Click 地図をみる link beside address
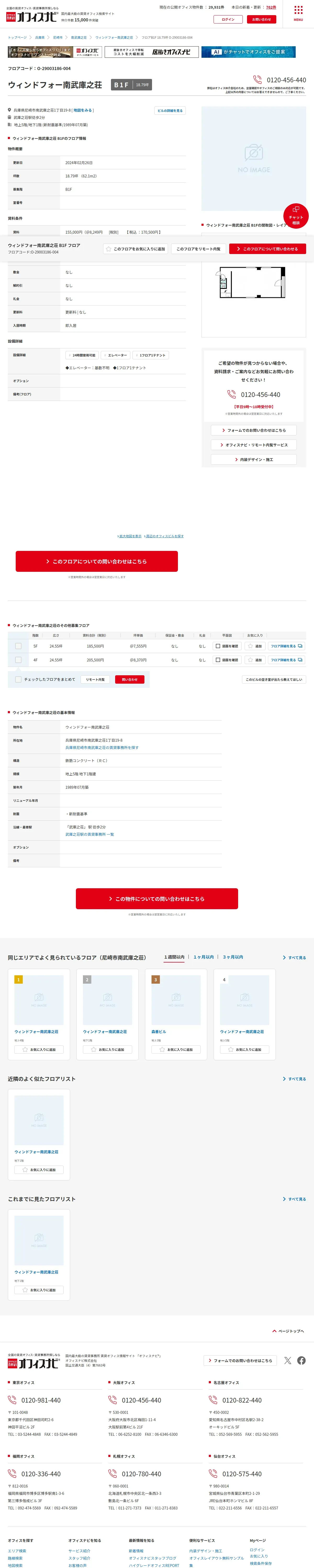 coord(83,110)
